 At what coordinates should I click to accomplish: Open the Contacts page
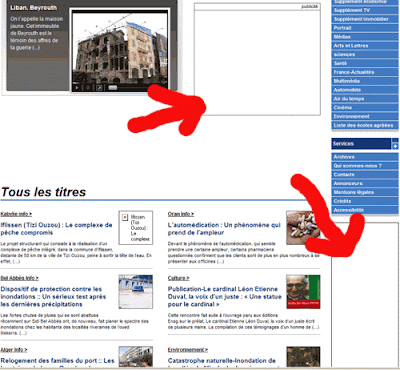coord(365,174)
